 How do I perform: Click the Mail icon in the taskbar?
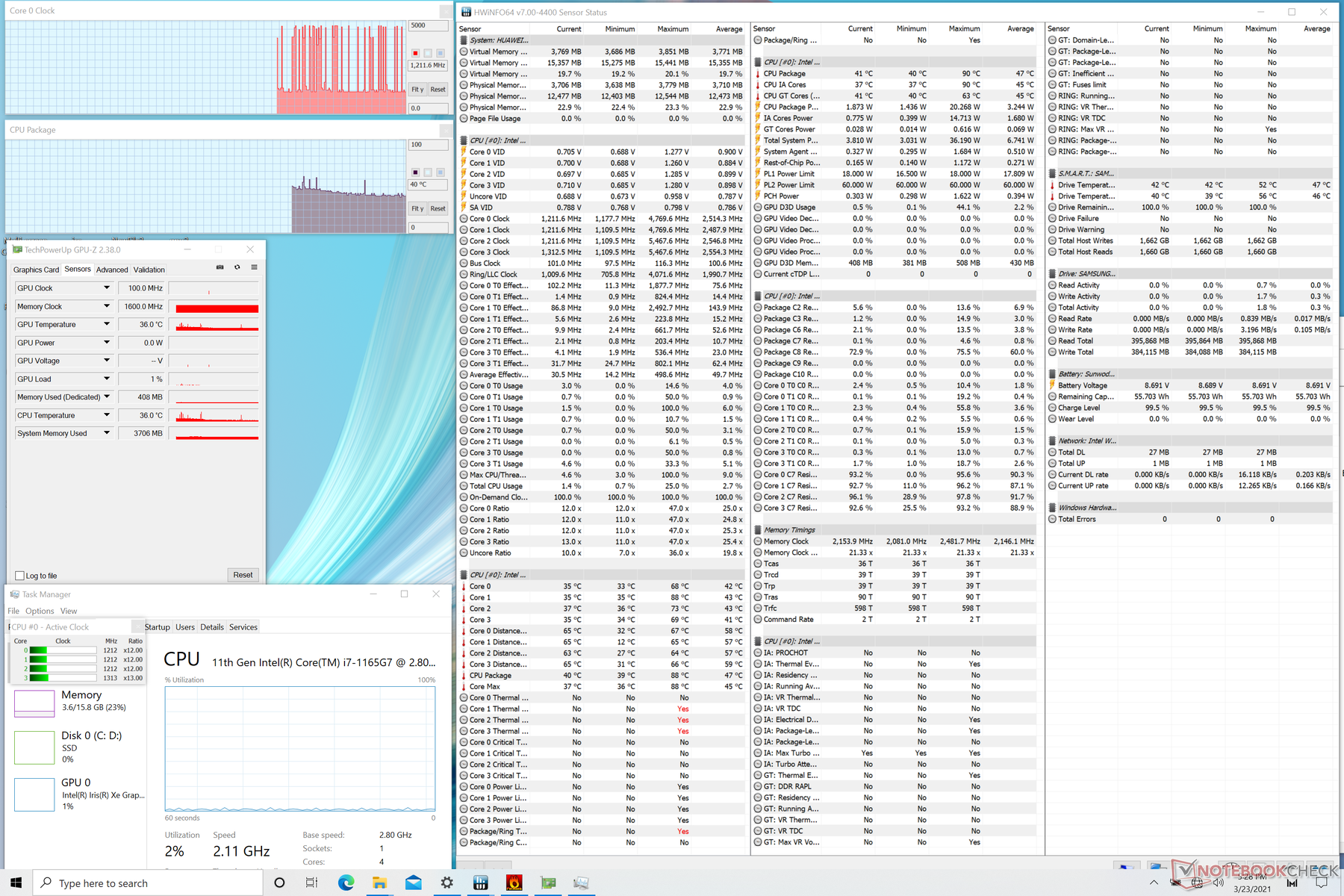pos(413,883)
